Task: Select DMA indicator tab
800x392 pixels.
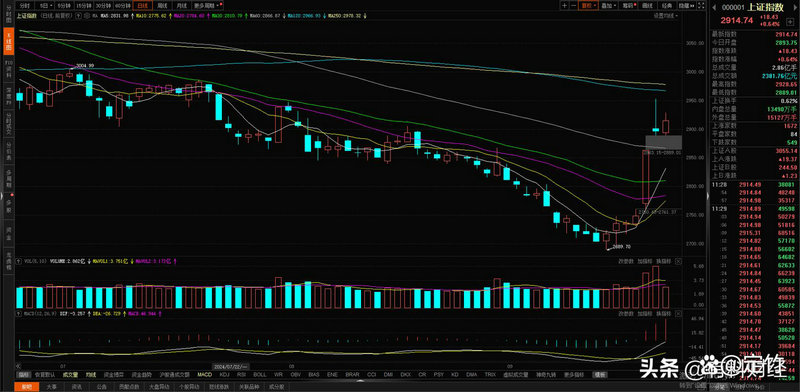Action: pos(471,375)
